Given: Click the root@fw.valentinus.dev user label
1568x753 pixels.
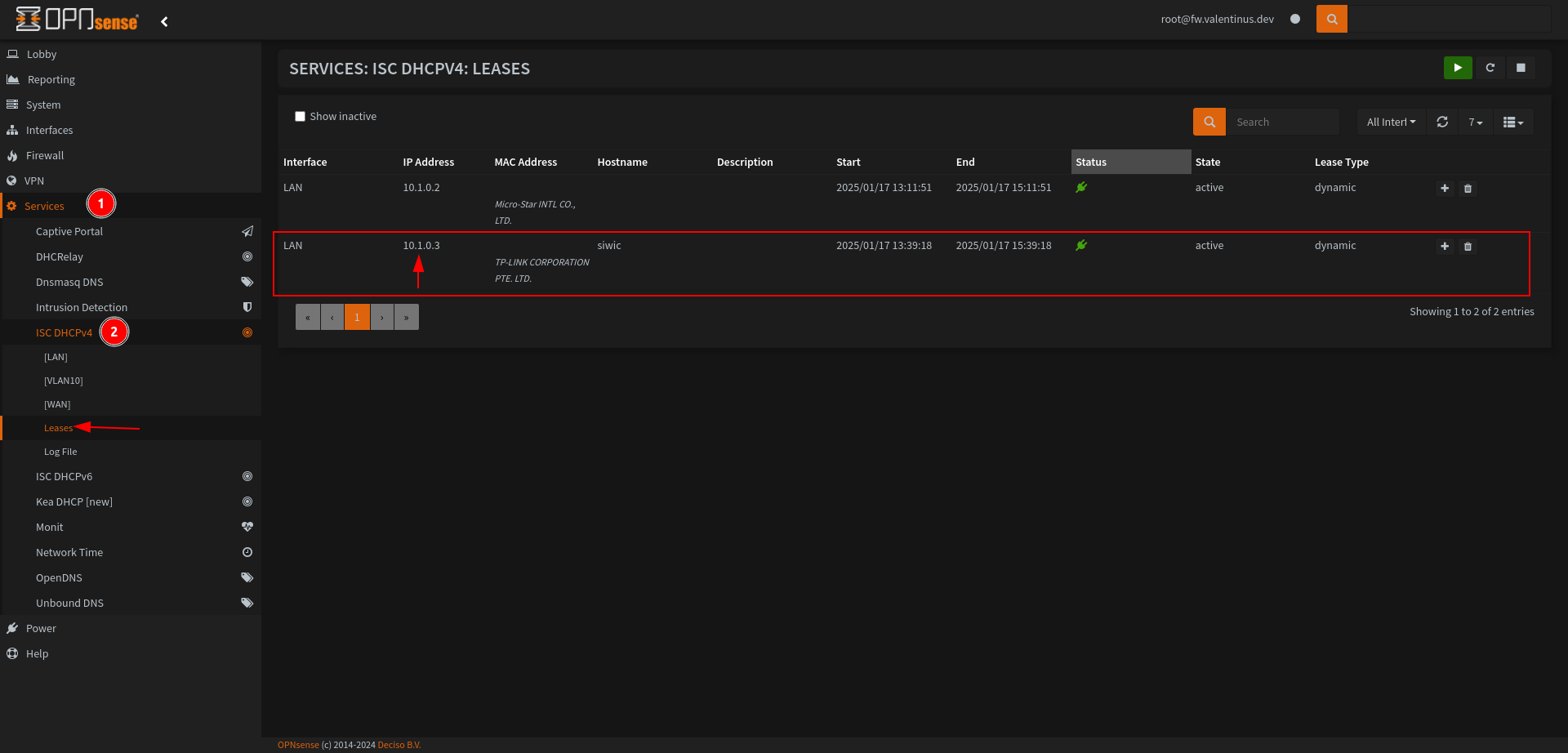Looking at the screenshot, I should [x=1217, y=19].
